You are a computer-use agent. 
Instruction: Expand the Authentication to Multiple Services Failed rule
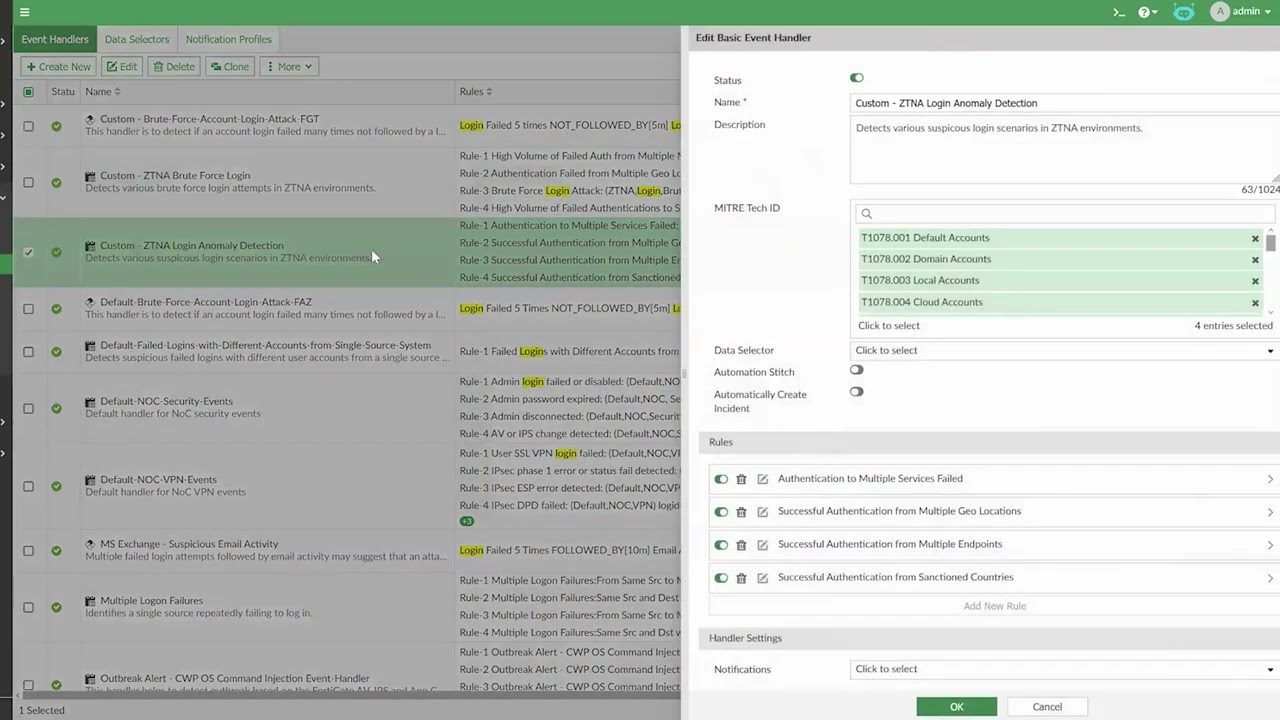tap(1270, 479)
